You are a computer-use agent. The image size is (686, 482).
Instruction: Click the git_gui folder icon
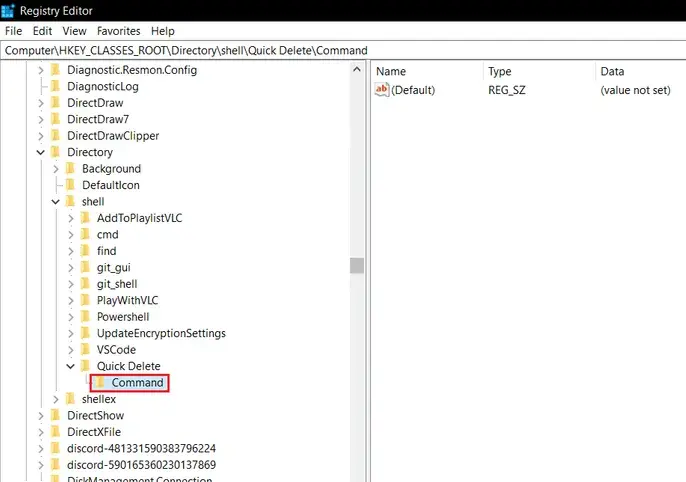(x=86, y=267)
